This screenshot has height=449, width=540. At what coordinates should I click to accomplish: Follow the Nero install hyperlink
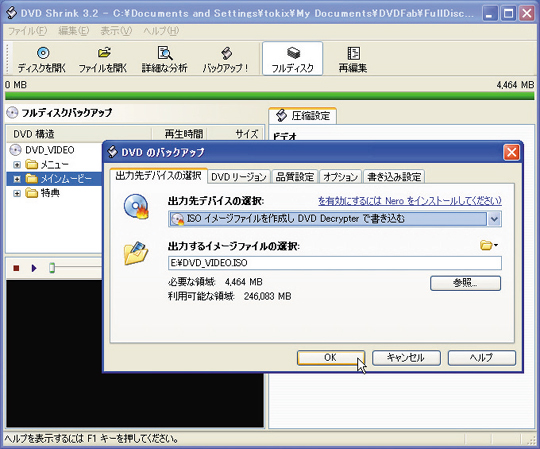click(x=409, y=201)
